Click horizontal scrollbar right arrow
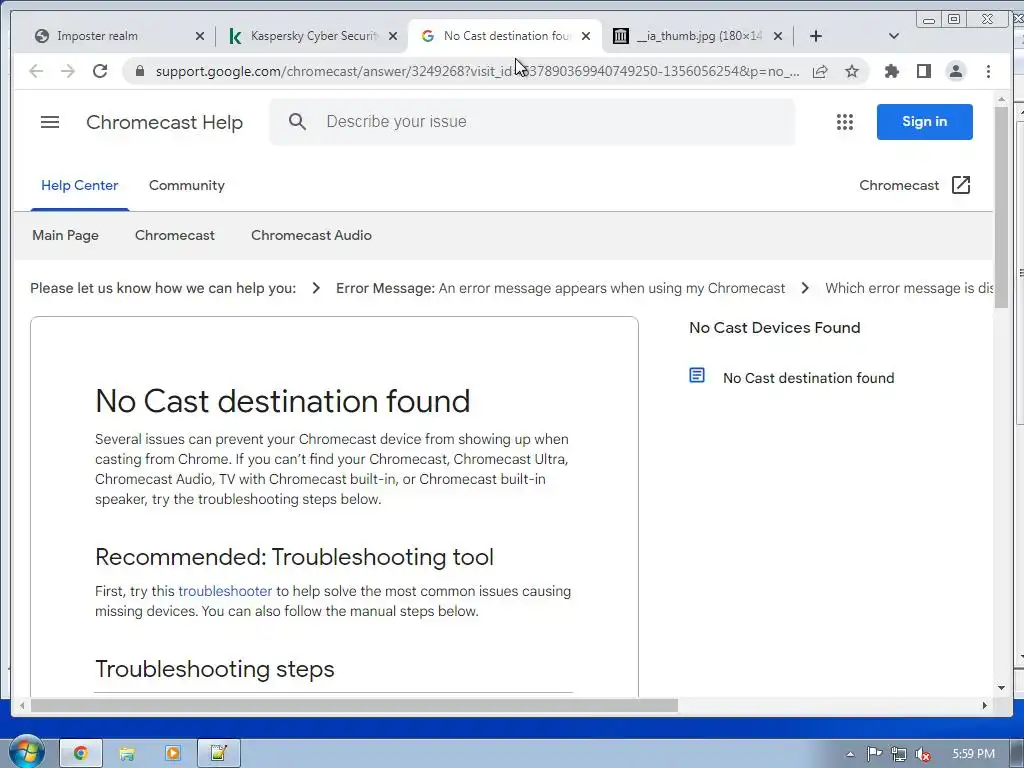The width and height of the screenshot is (1024, 768). pyautogui.click(x=985, y=705)
